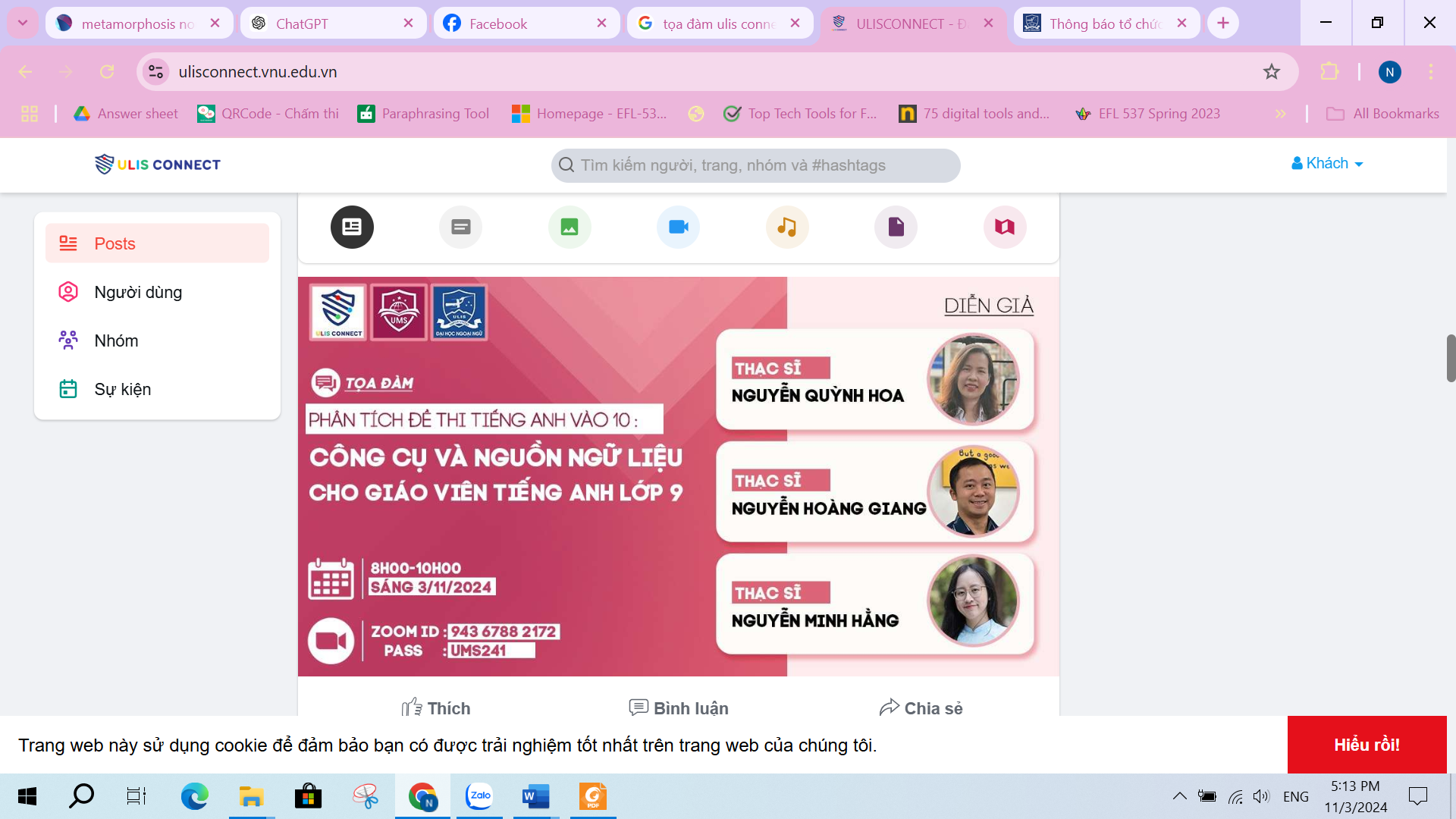The width and height of the screenshot is (1456, 819).
Task: Click the search people and hashtags field
Action: 755,165
